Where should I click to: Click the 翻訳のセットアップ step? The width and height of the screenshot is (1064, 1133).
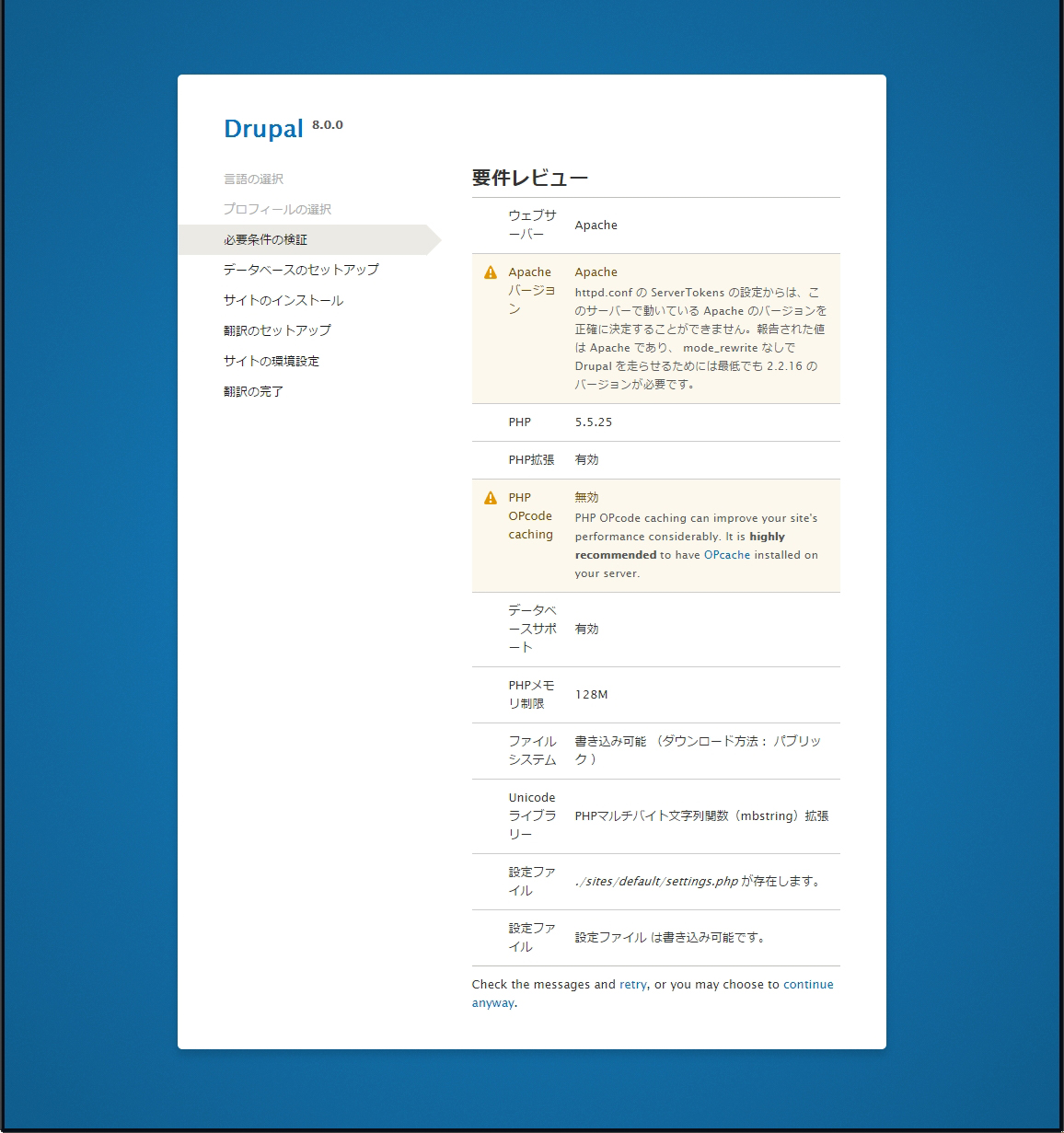click(277, 330)
